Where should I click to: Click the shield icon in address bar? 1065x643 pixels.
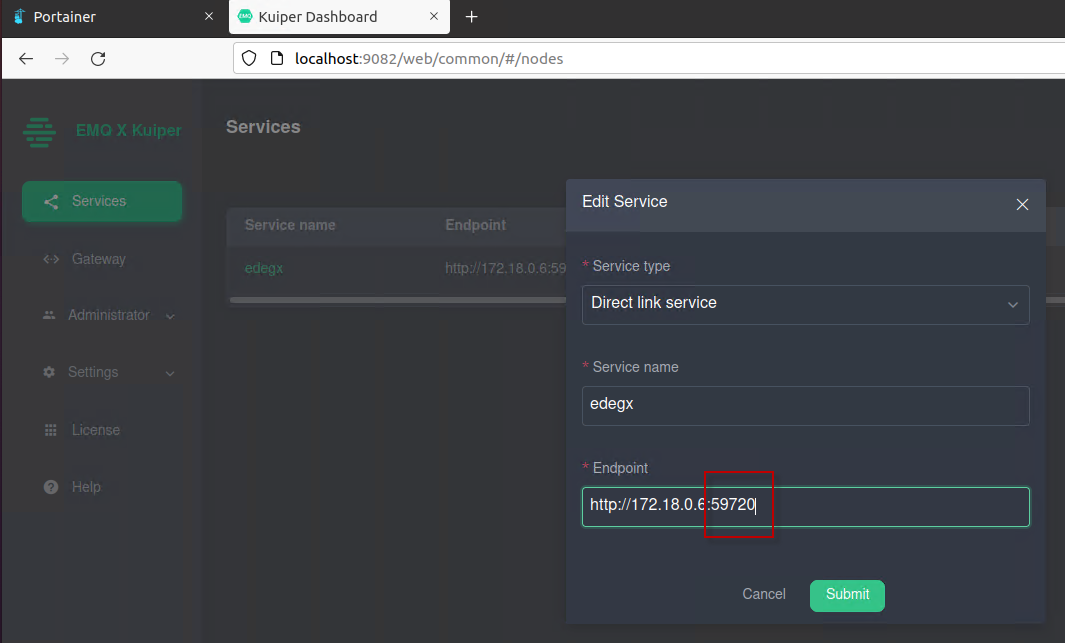tap(249, 58)
